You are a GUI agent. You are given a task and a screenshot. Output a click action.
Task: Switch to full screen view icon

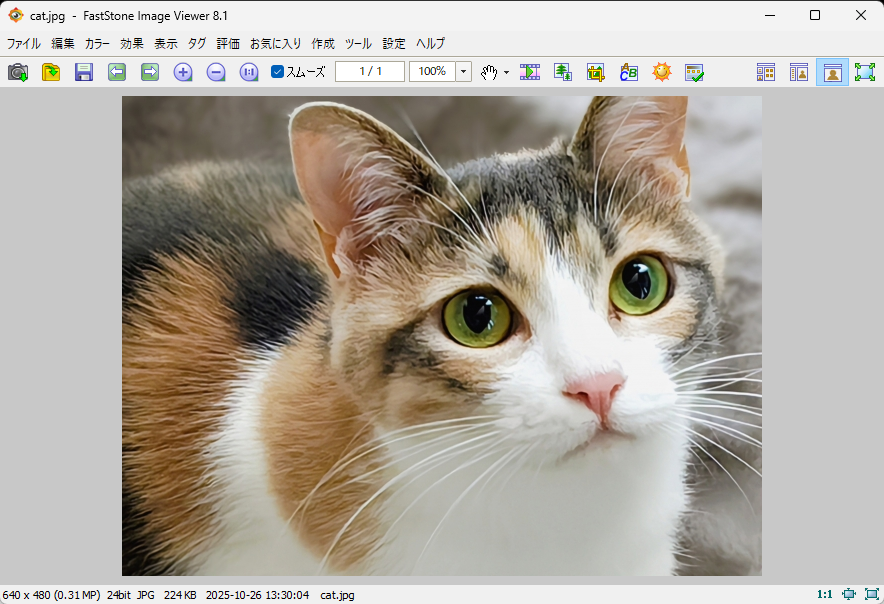click(x=864, y=72)
